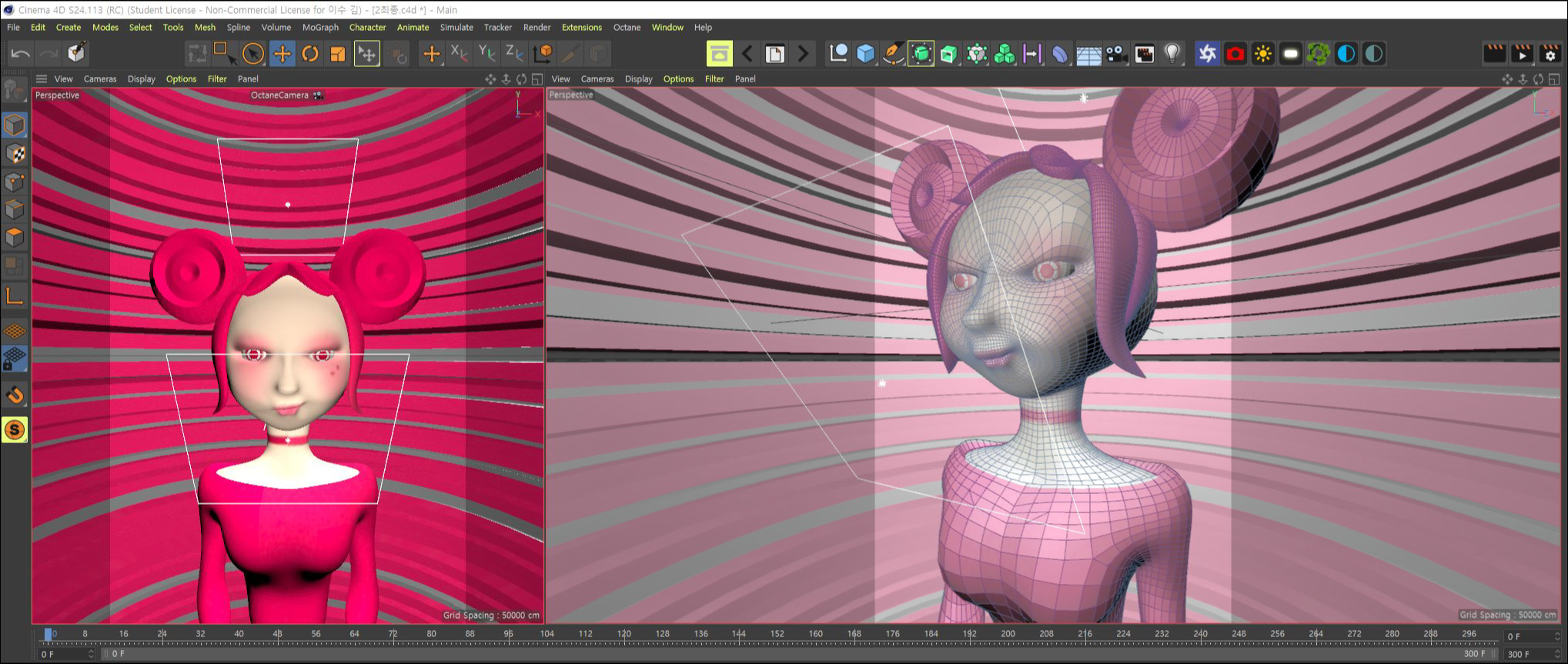Viewport: 1568px width, 664px height.
Task: Open the Floor environment icon
Action: [1088, 53]
